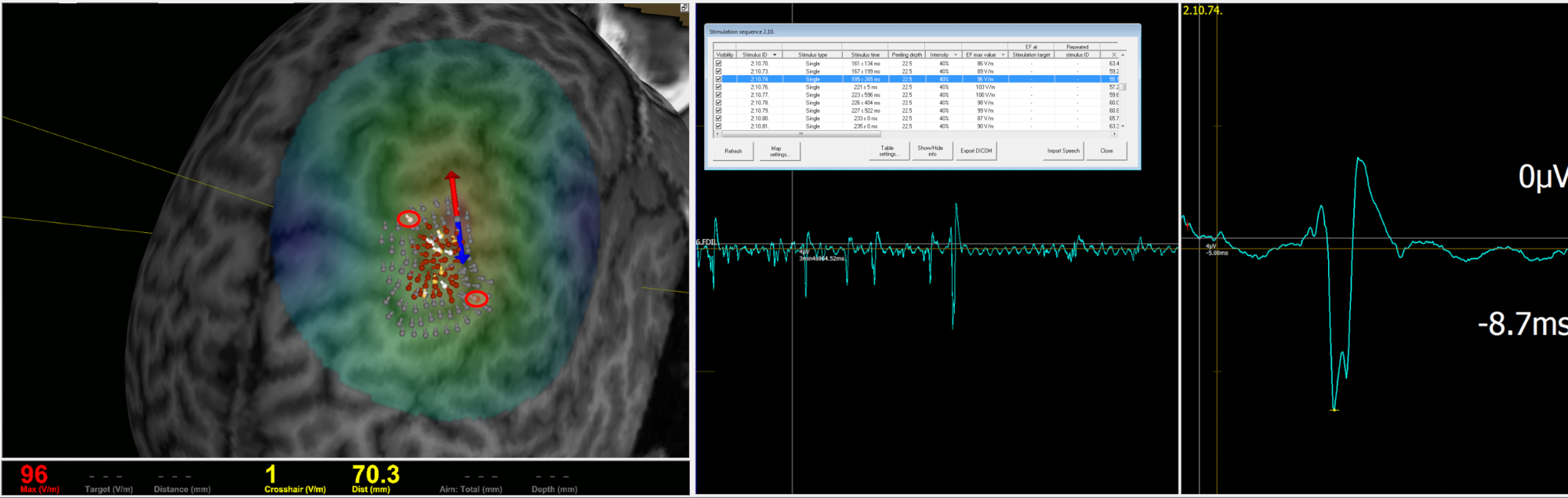Click the Aim: Total (mm) readout
The image size is (1568, 498).
pyautogui.click(x=470, y=482)
